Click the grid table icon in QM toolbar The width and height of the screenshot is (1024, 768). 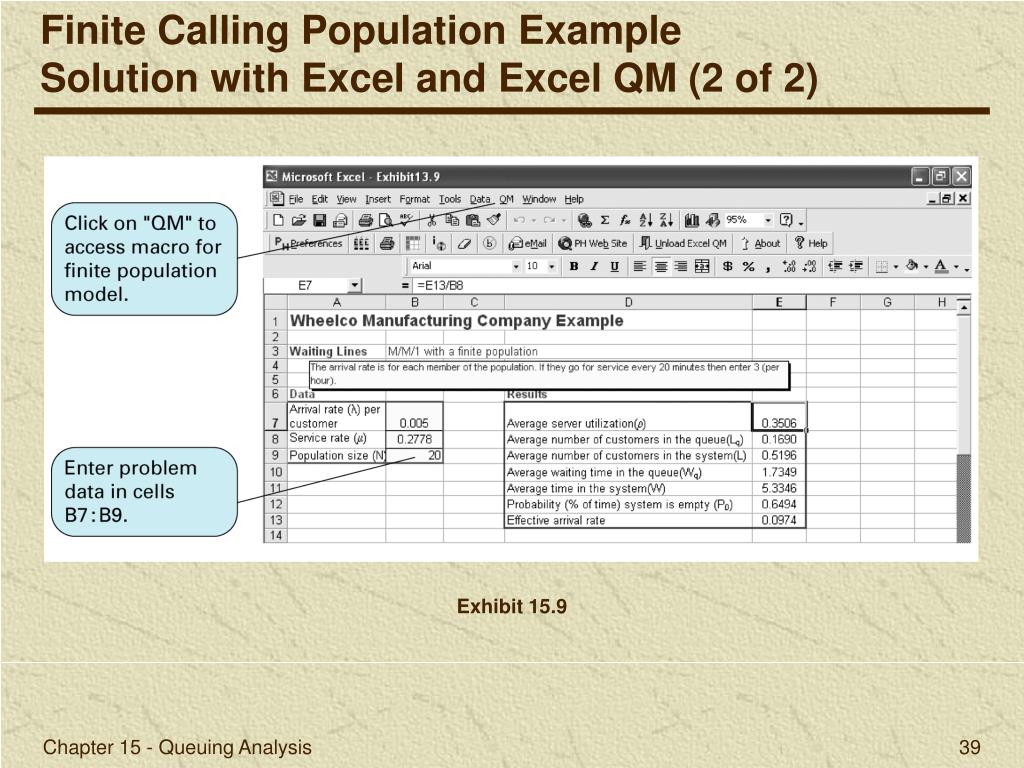click(413, 244)
